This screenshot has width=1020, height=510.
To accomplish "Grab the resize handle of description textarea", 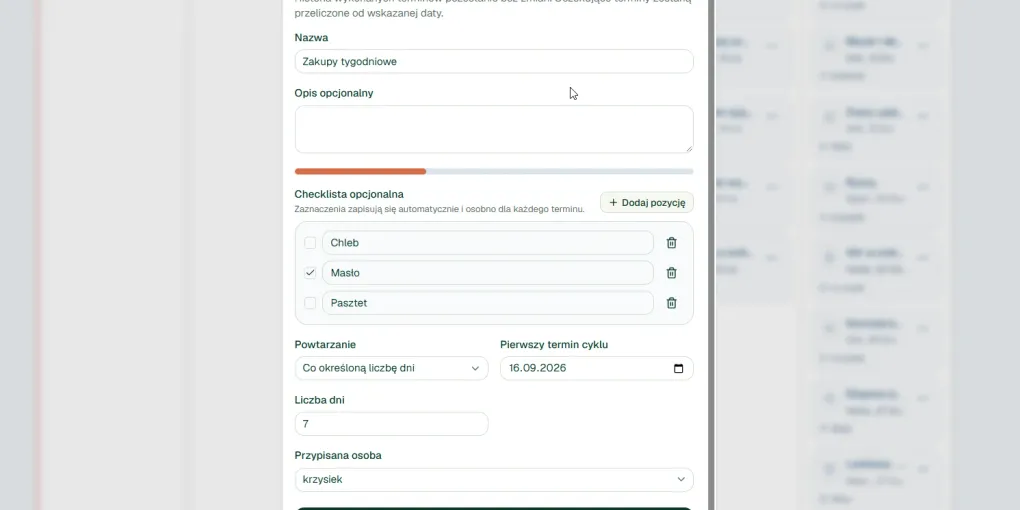I will coord(688,148).
